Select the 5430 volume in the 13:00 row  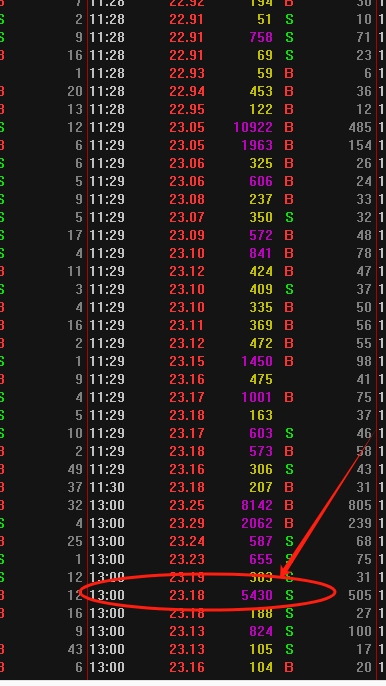pos(257,595)
